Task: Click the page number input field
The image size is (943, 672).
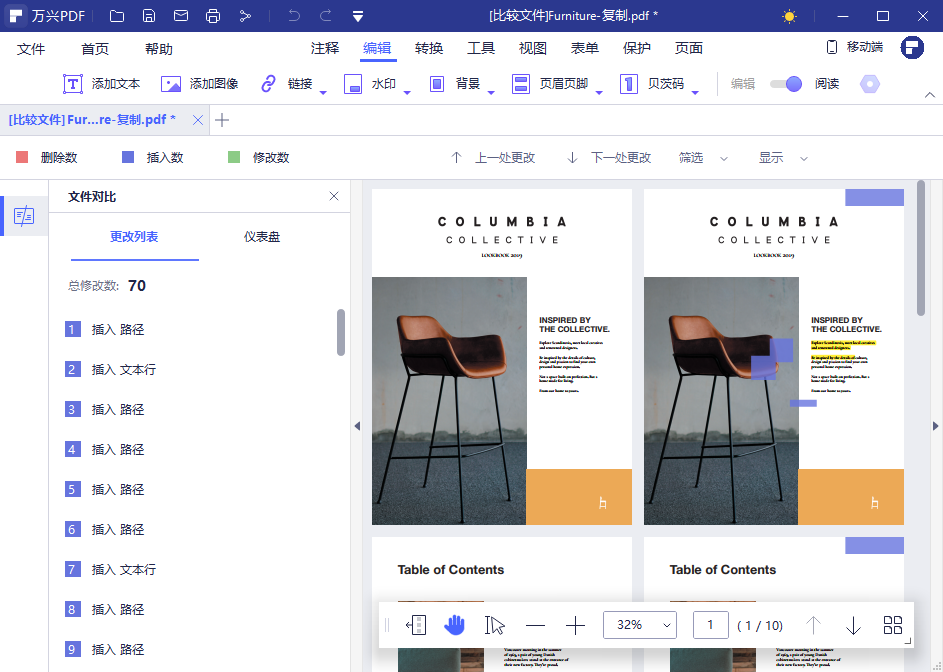Action: click(710, 624)
